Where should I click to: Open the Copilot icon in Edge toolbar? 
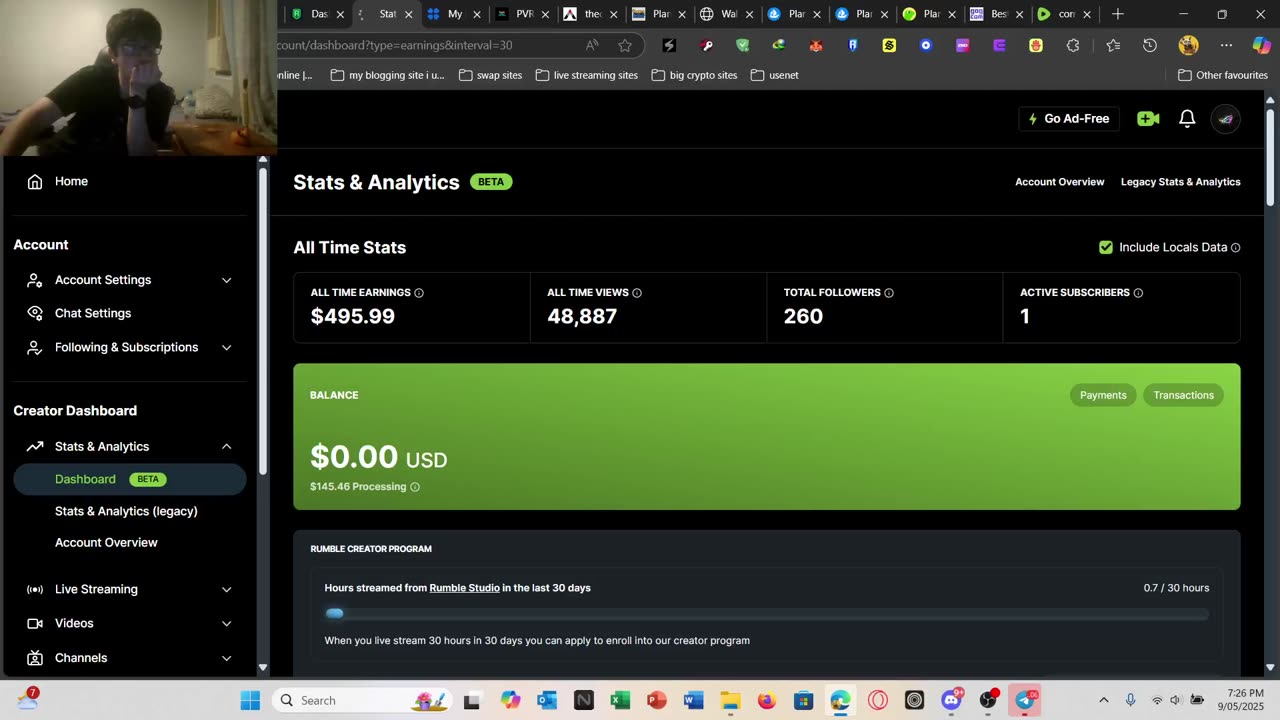(x=1262, y=45)
